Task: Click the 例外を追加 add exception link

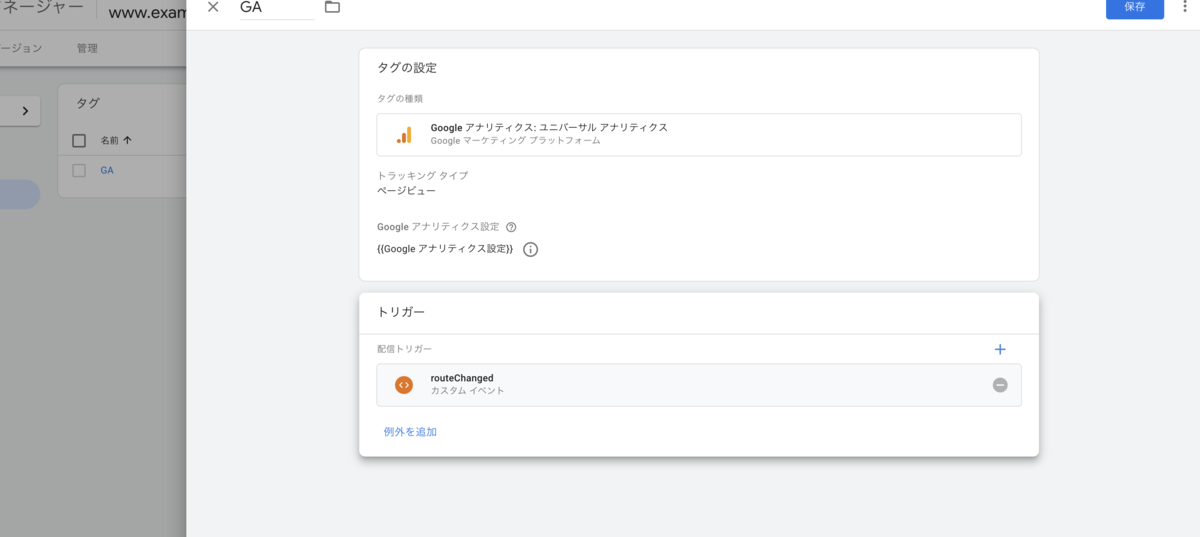Action: coord(410,432)
